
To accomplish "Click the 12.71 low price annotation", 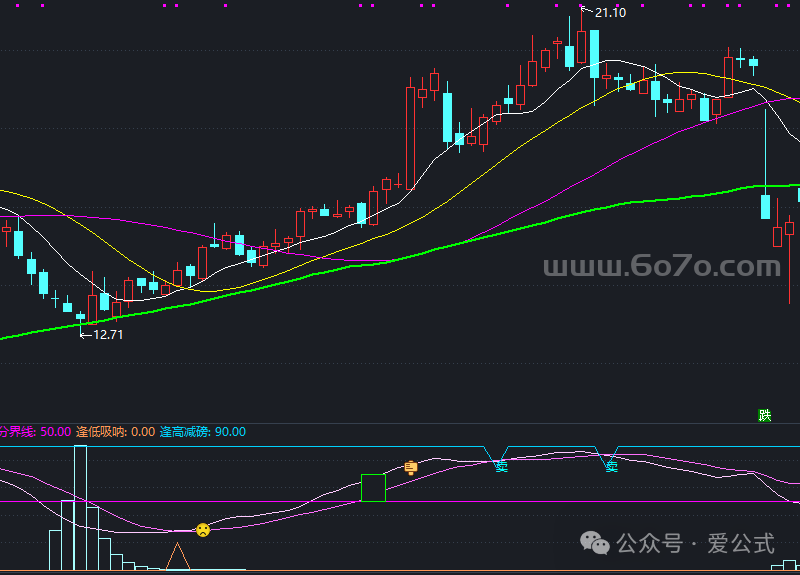I will click(x=107, y=334).
